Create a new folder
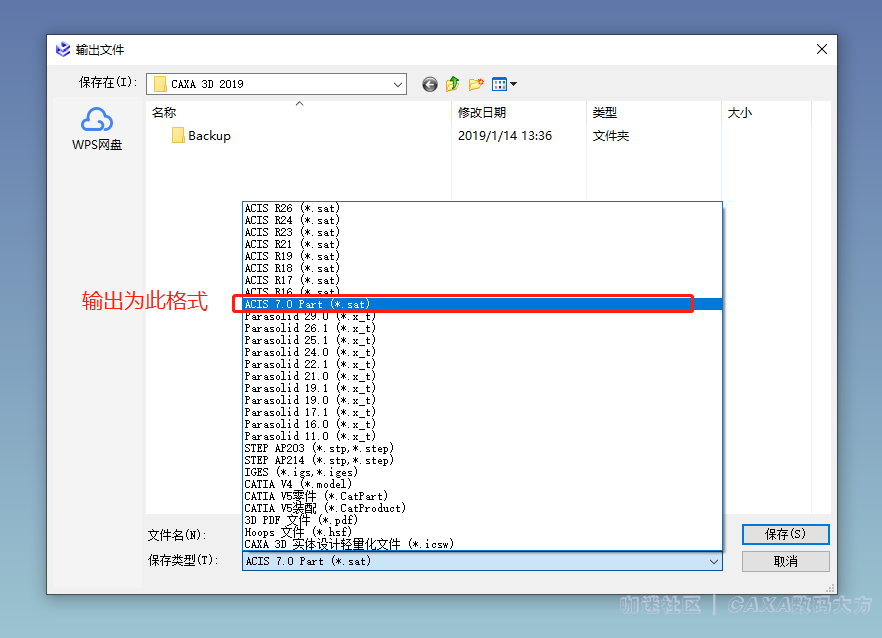 476,84
